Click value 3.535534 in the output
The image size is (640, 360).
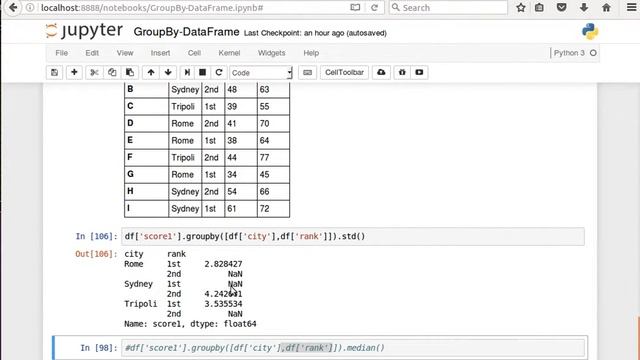point(223,304)
